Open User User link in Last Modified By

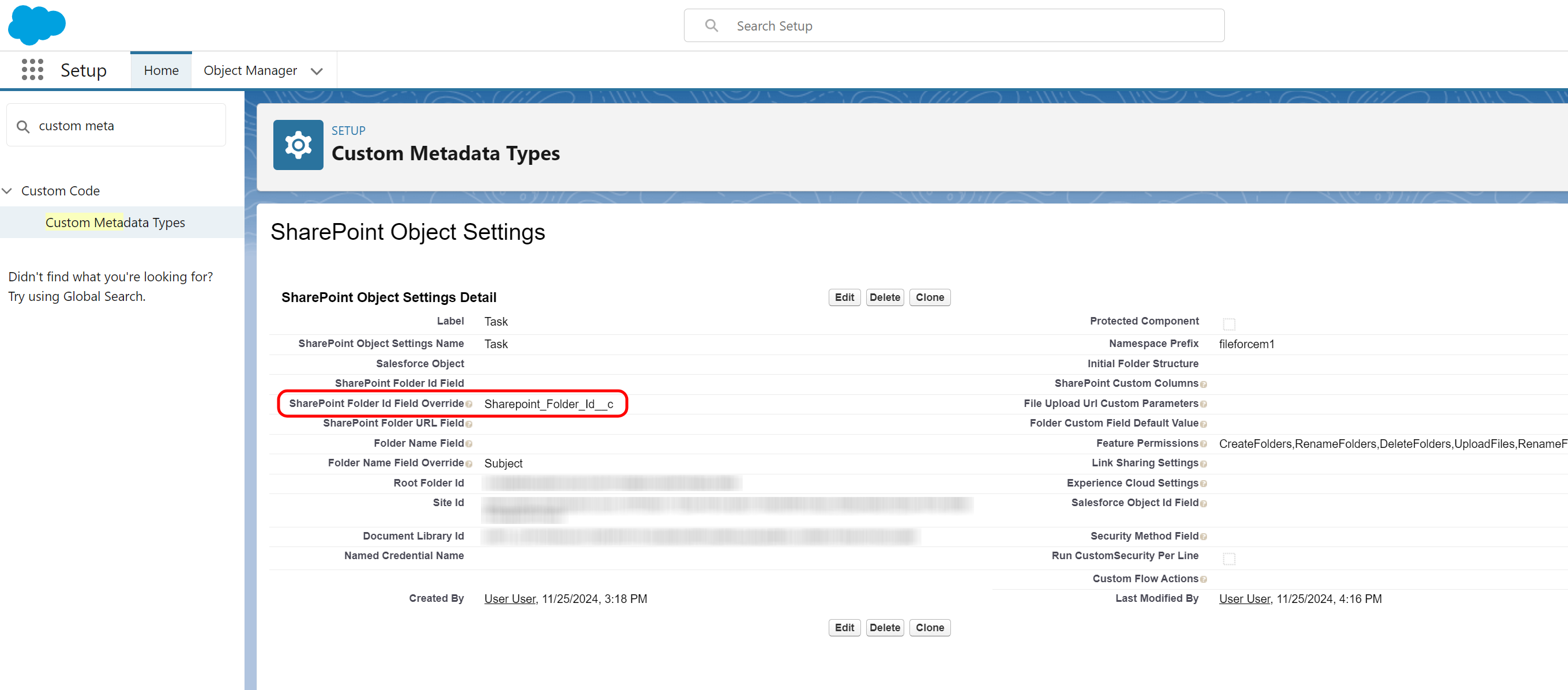[x=1244, y=599]
